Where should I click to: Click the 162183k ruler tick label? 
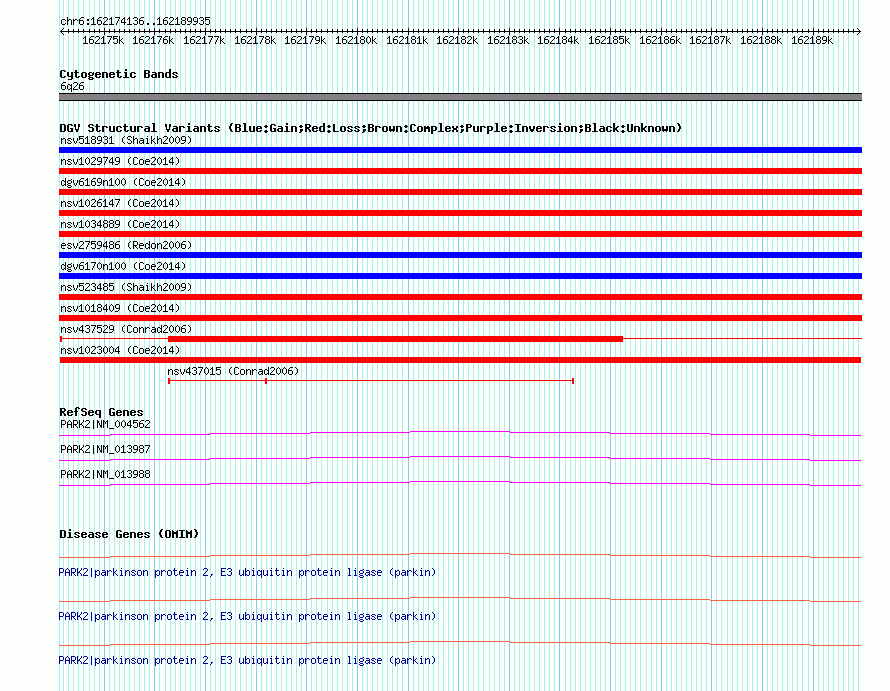click(507, 40)
